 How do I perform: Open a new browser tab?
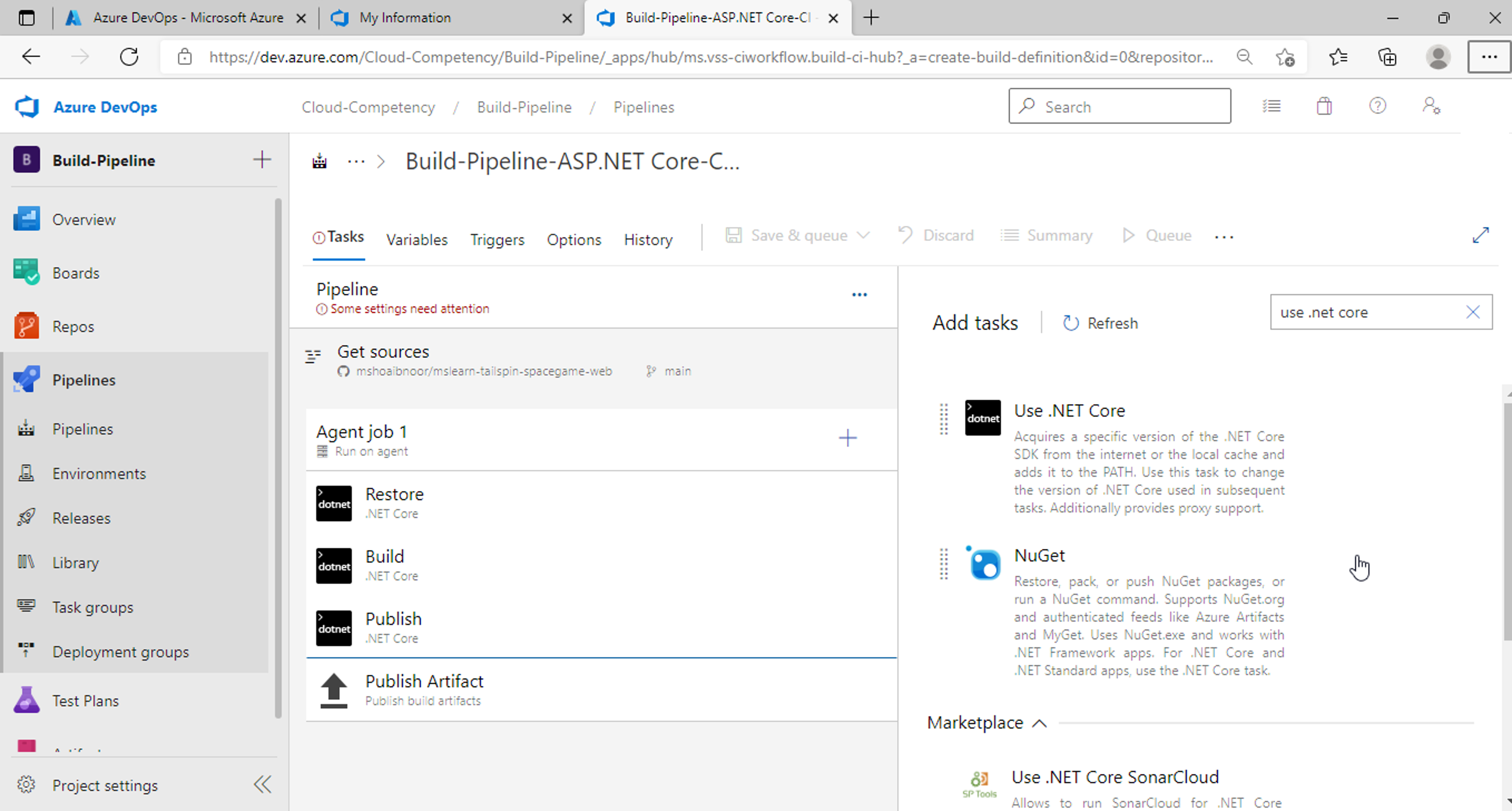coord(871,18)
